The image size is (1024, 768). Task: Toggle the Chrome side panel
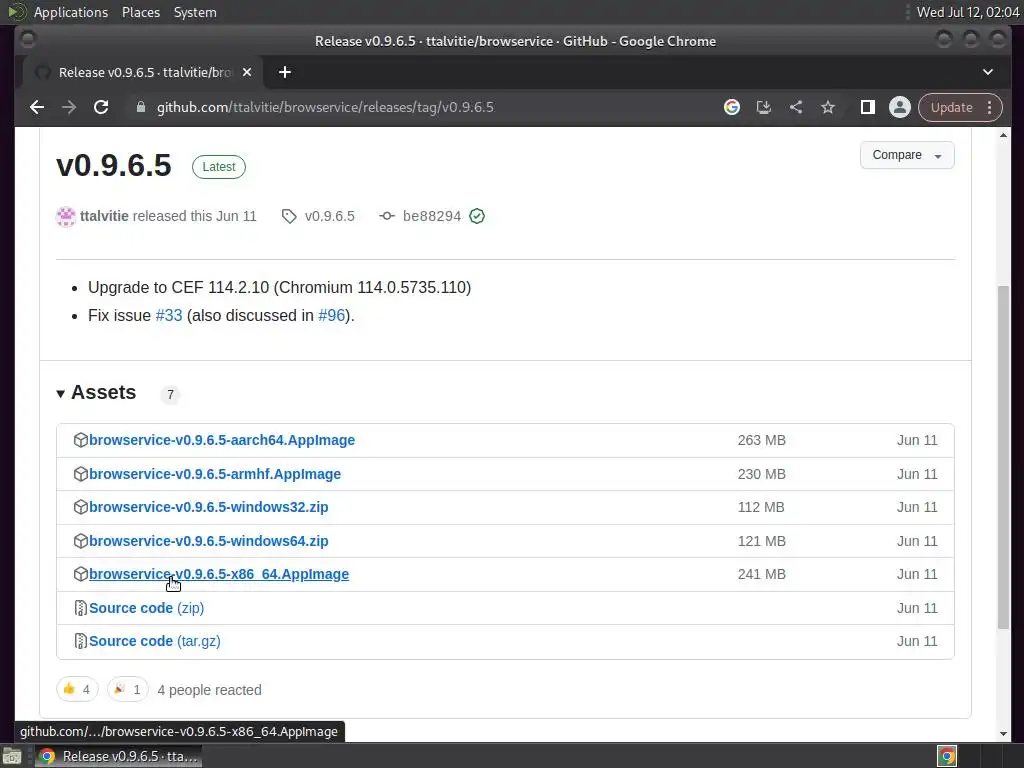[x=867, y=107]
